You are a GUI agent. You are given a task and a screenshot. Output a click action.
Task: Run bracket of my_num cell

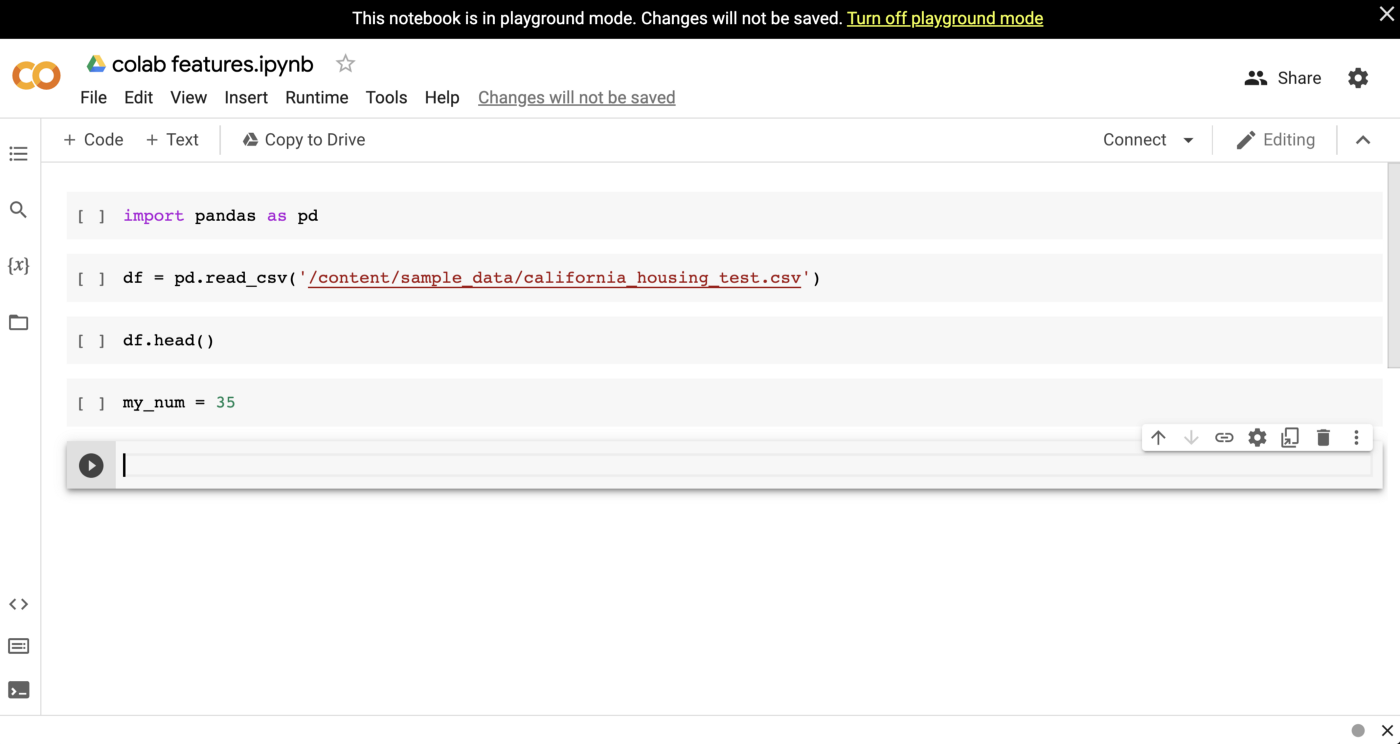(x=91, y=402)
